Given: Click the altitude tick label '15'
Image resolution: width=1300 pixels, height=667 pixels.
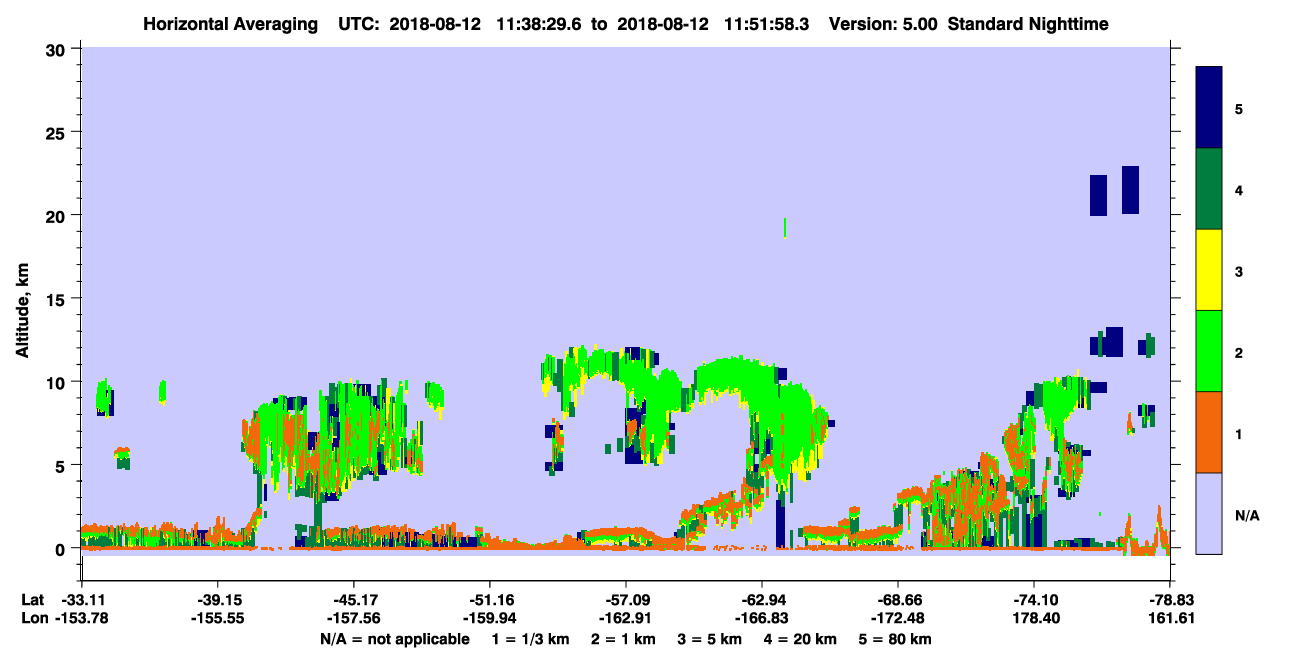Looking at the screenshot, I should tap(58, 299).
